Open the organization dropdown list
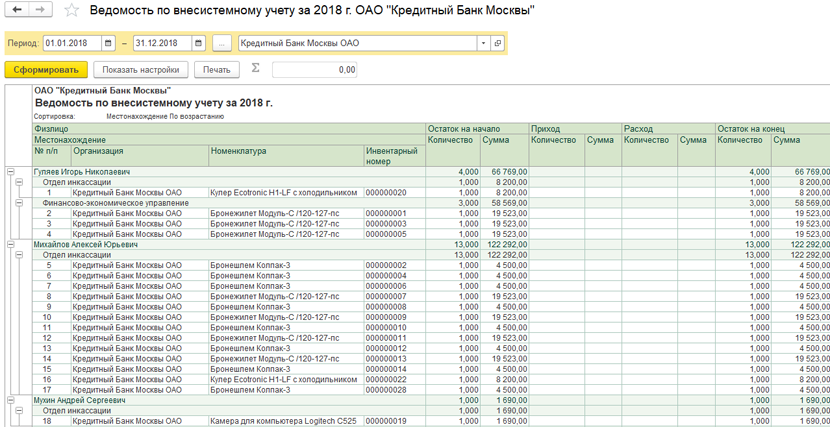The image size is (830, 427). [484, 44]
